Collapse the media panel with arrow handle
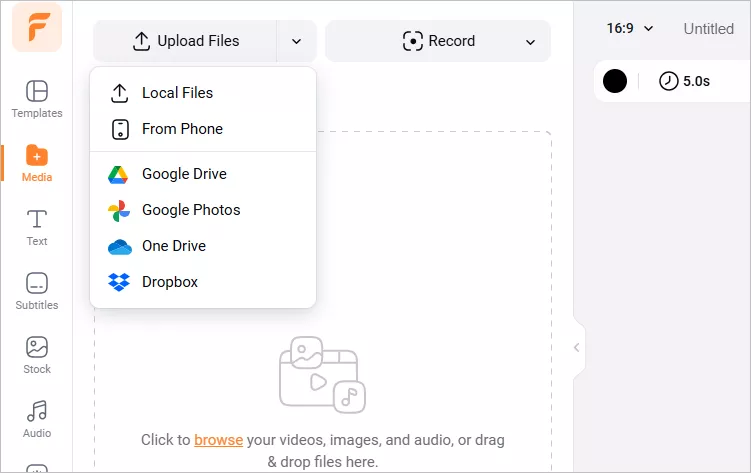 coord(577,348)
